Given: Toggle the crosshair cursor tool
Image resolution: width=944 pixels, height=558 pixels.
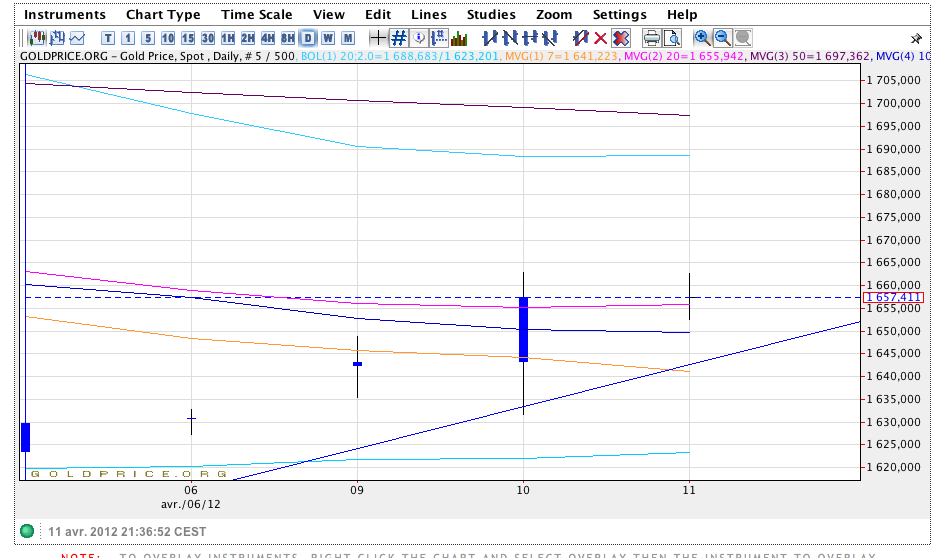Looking at the screenshot, I should point(378,38).
